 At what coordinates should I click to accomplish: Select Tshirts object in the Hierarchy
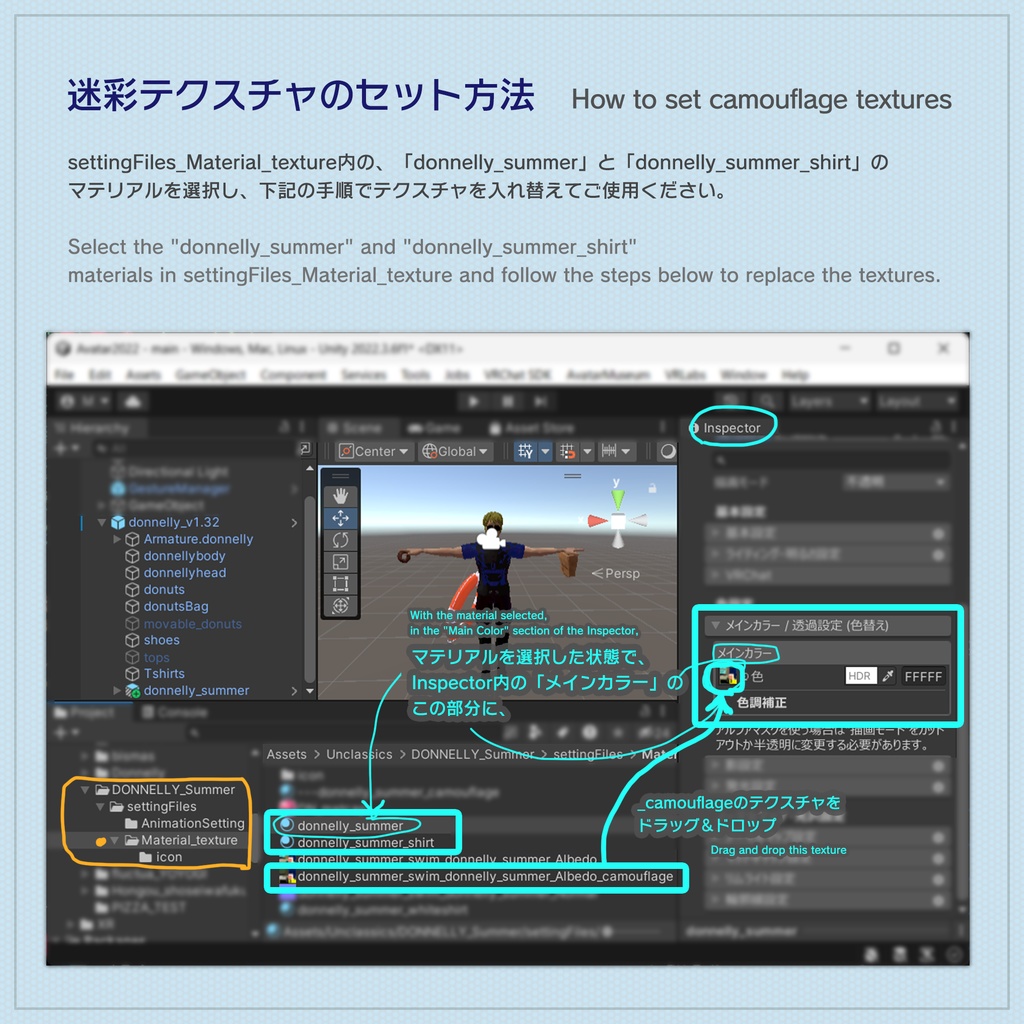164,673
